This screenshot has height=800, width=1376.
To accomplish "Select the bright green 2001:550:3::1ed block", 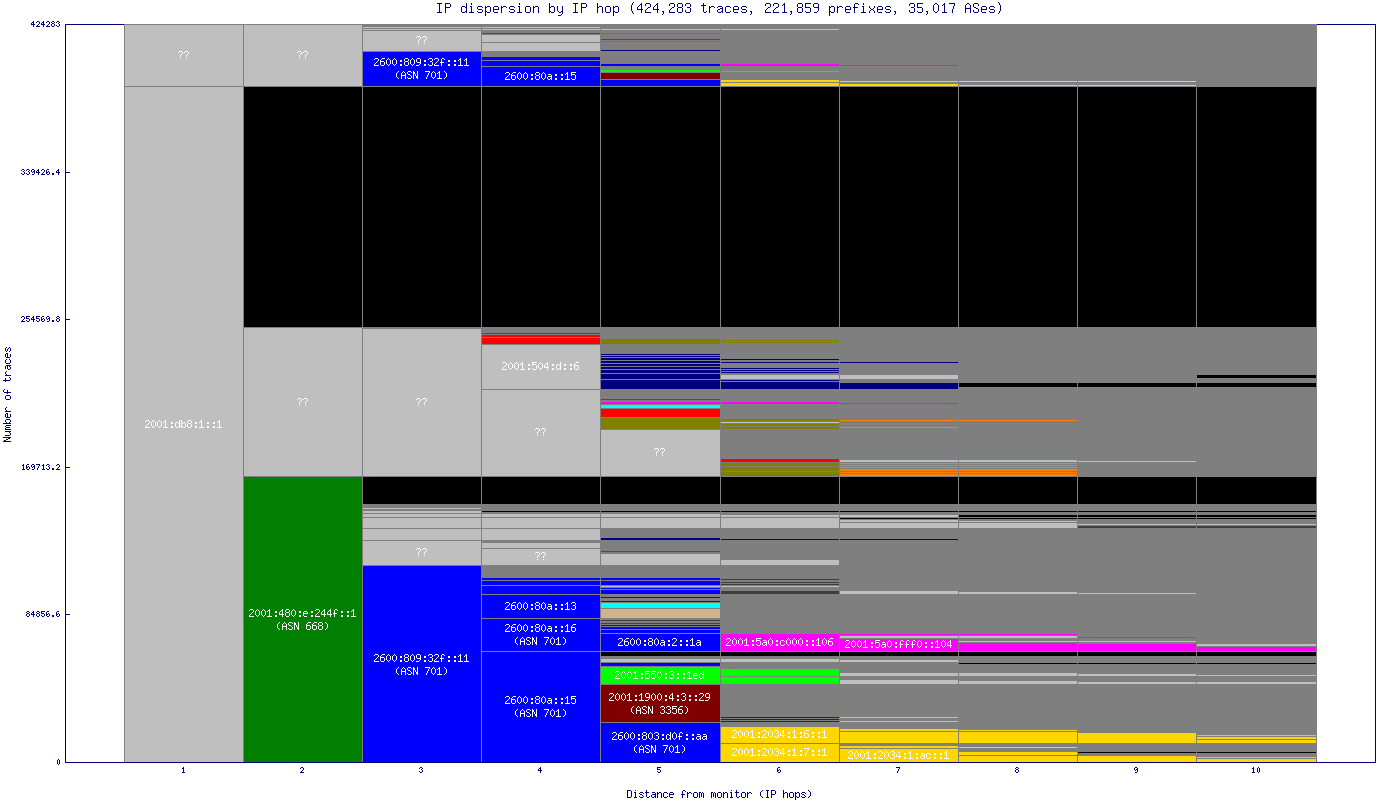I will (660, 675).
